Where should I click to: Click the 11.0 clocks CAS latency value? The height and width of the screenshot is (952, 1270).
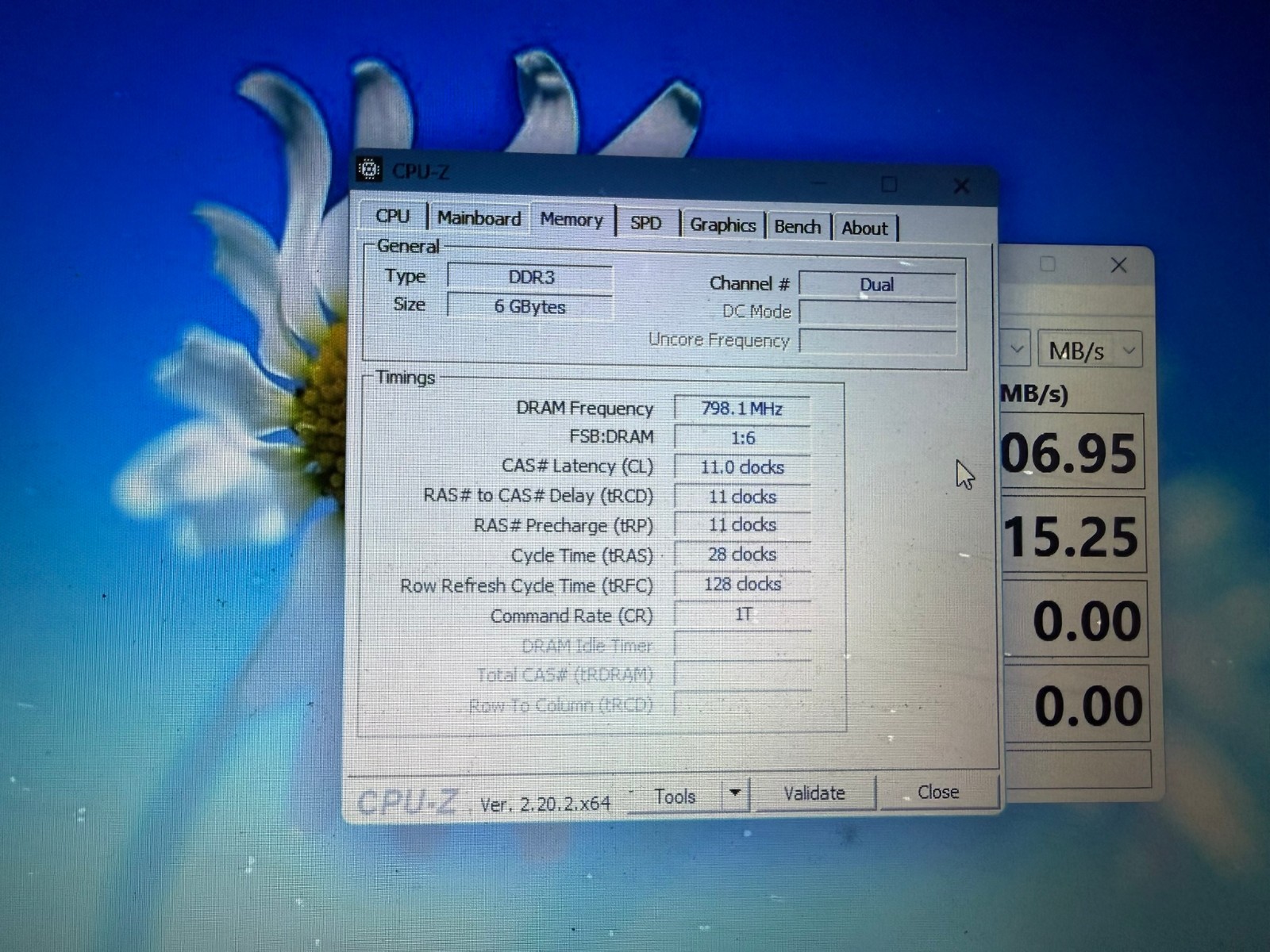click(742, 467)
